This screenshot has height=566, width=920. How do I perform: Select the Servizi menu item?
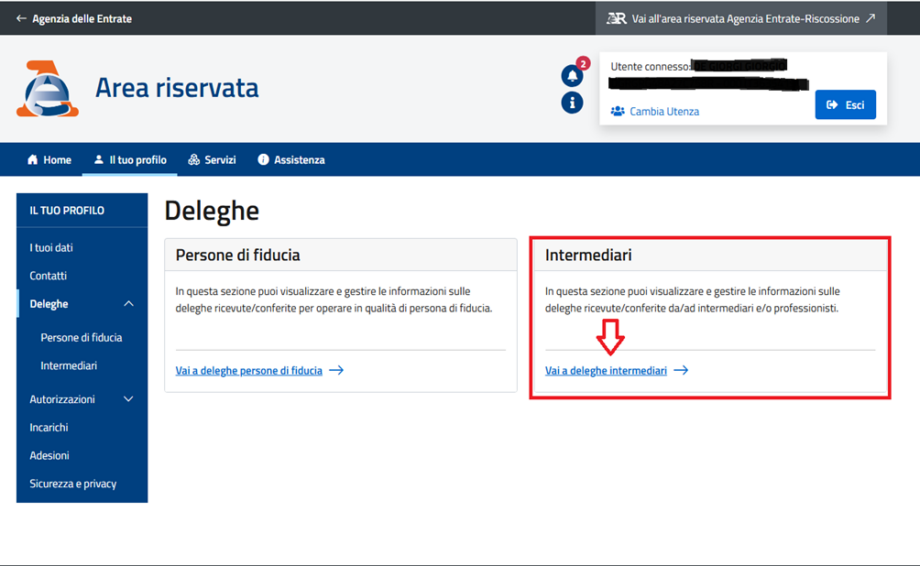(212, 160)
